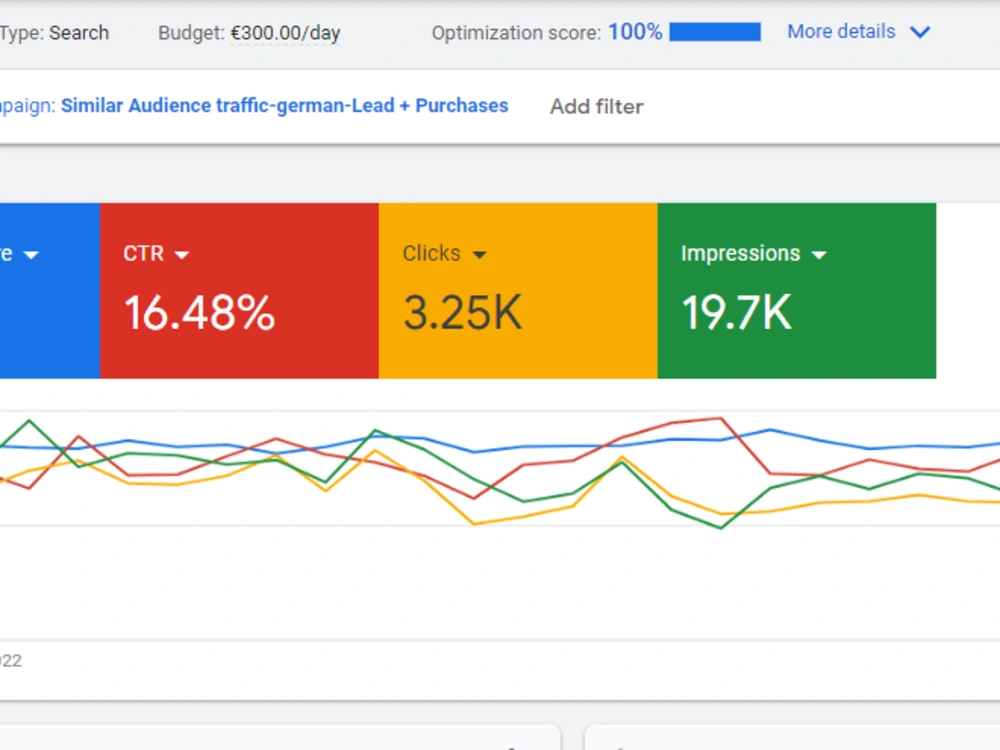
Task: Click Add filter field
Action: click(x=597, y=107)
